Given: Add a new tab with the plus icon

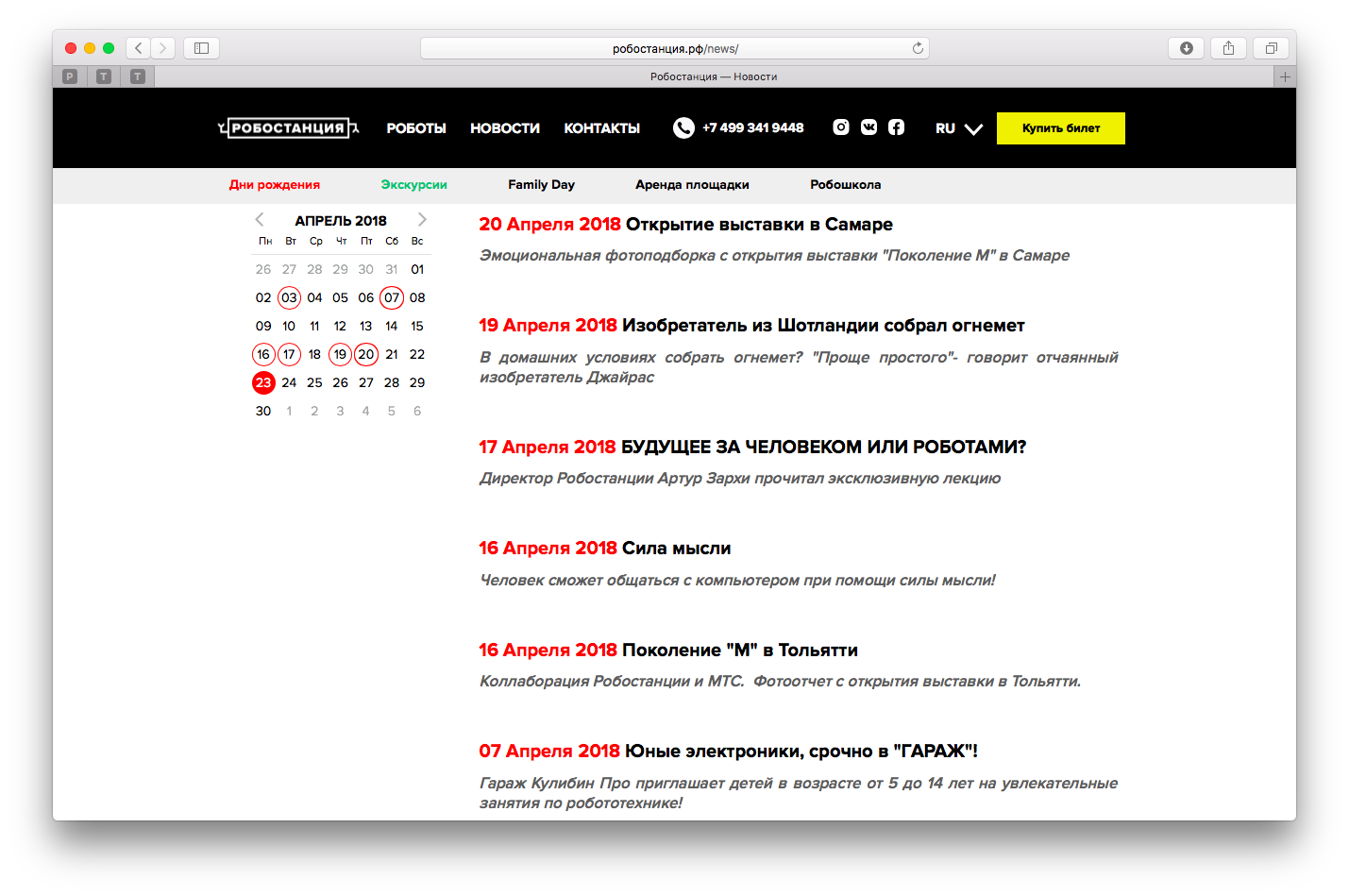Looking at the screenshot, I should [x=1285, y=76].
